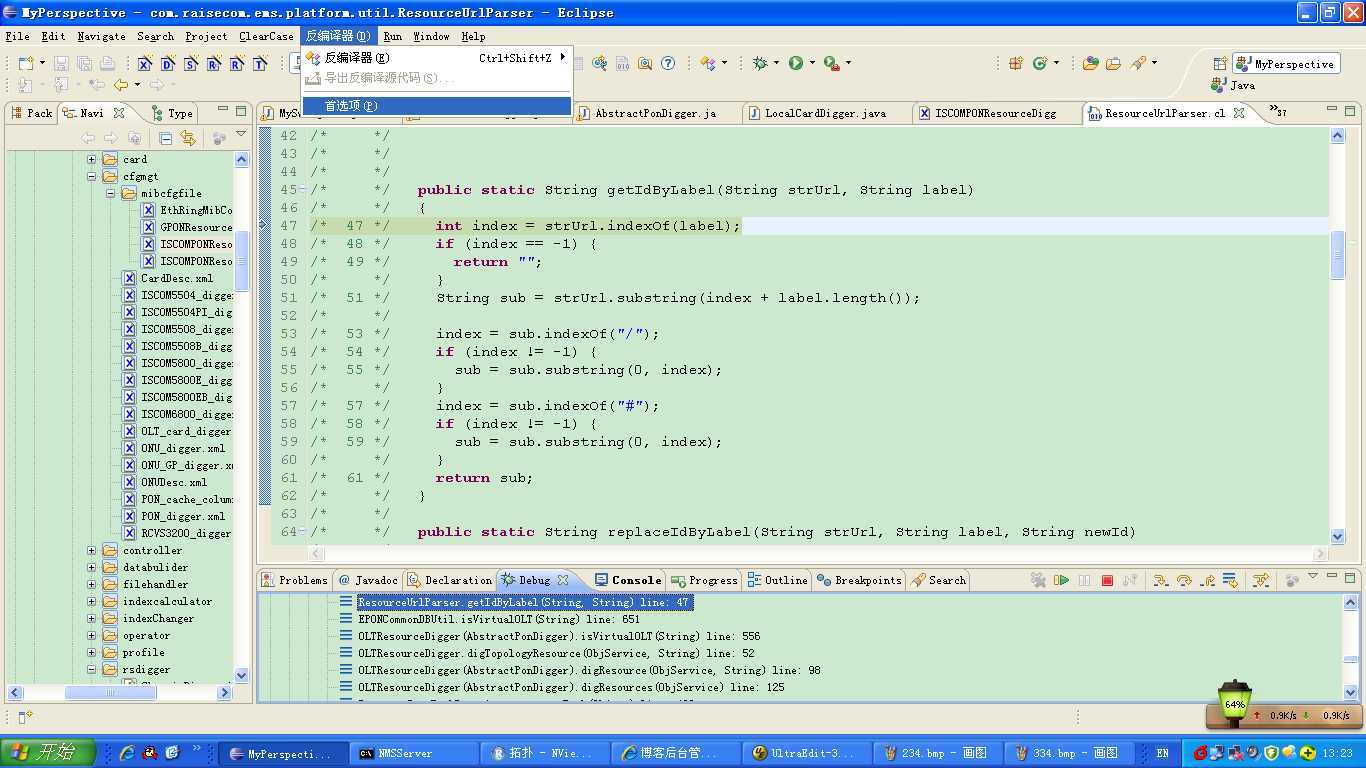The width and height of the screenshot is (1366, 768).
Task: Click the Step Into debug icon
Action: pyautogui.click(x=1161, y=580)
